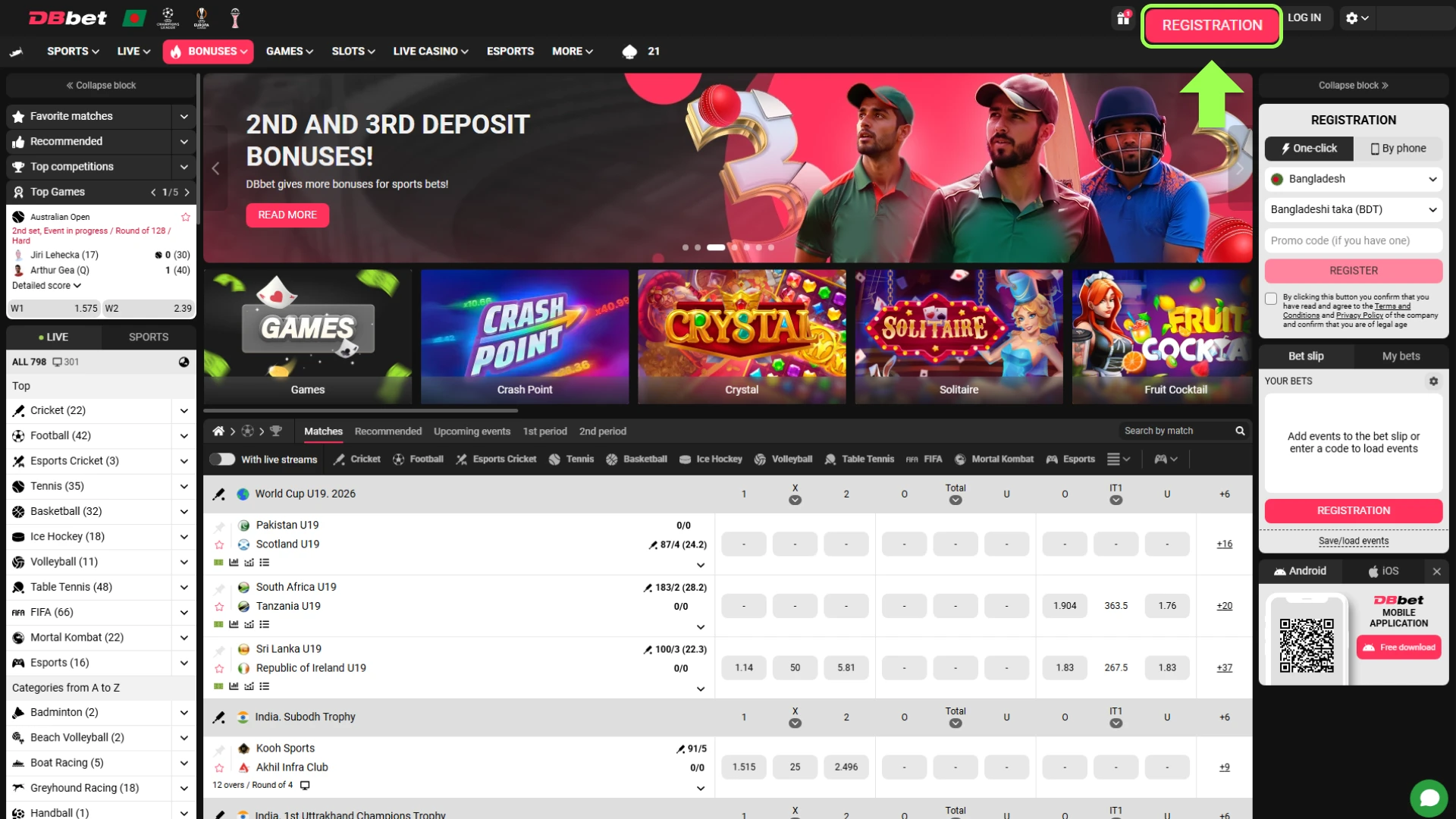1456x819 pixels.
Task: Favorite Scotland U19 match star
Action: click(x=219, y=544)
